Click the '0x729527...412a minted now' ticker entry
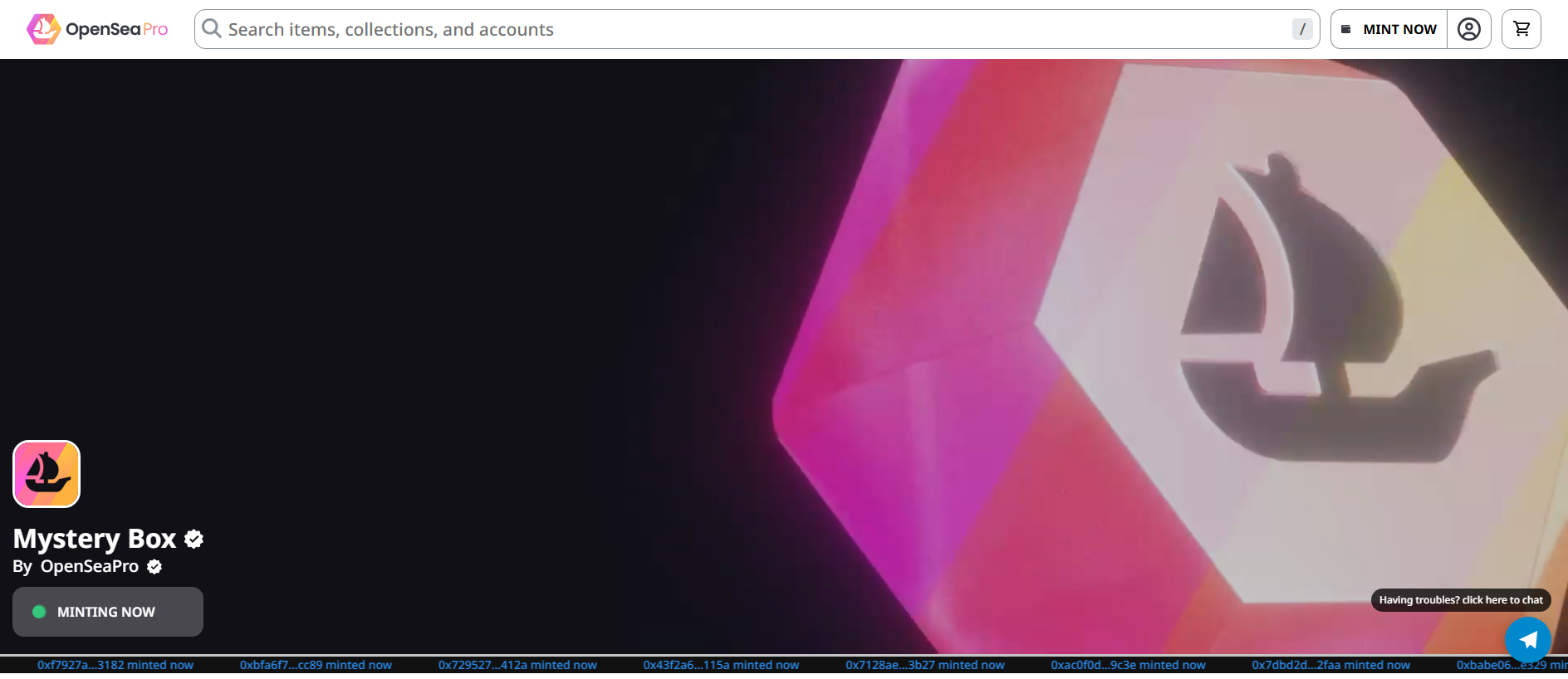Viewport: 1568px width, 679px height. coord(517,665)
